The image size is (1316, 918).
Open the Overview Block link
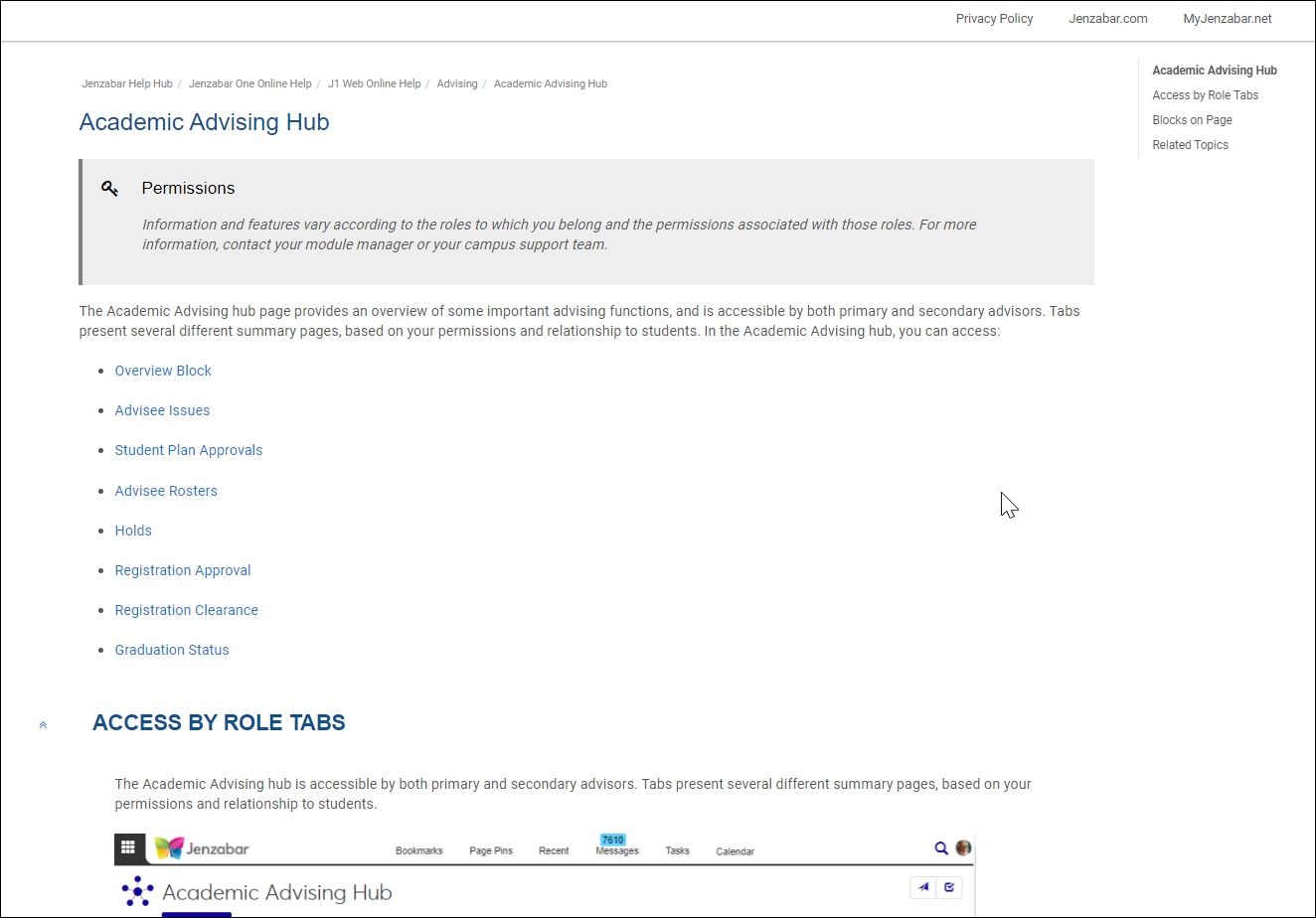click(x=163, y=371)
